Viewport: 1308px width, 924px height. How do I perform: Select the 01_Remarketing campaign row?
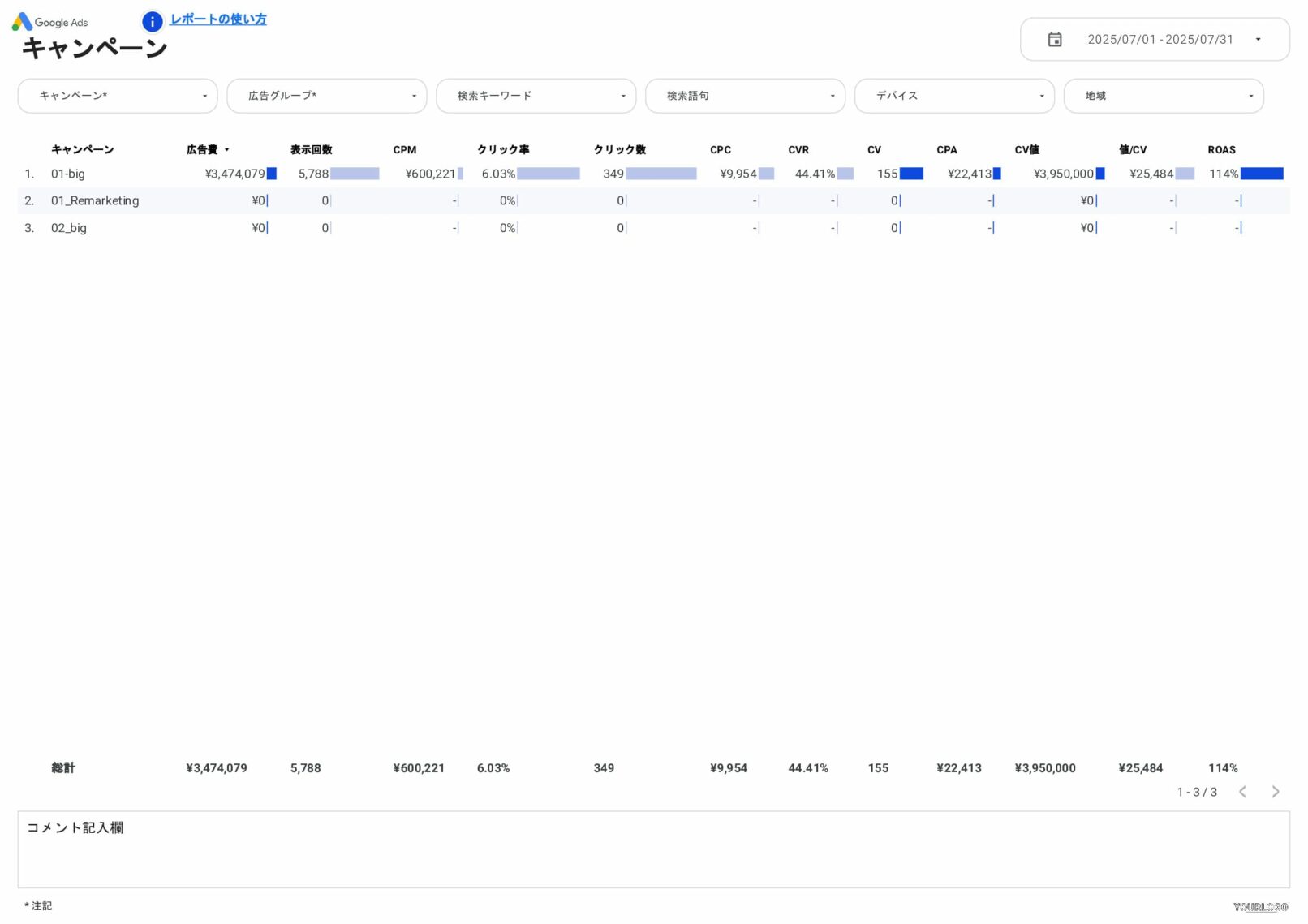point(95,200)
